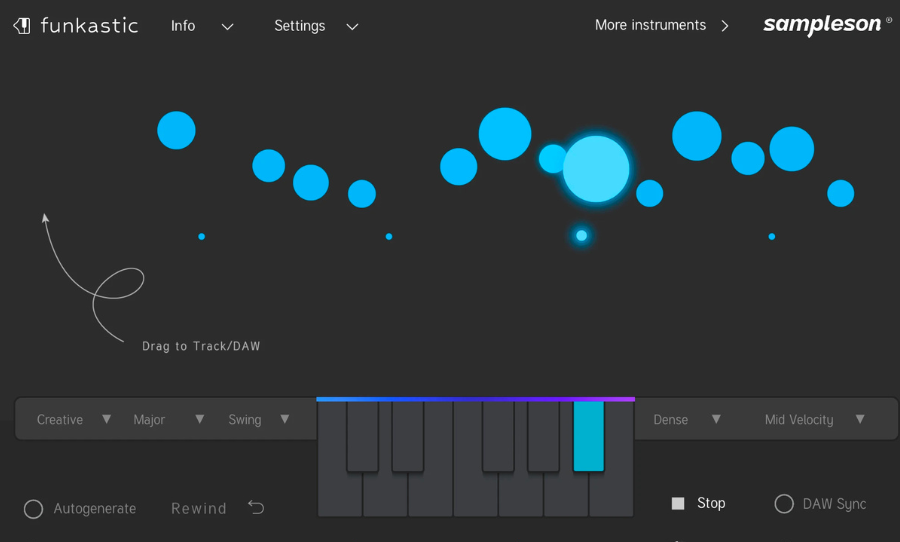Open the Swing dropdown
Viewport: 900px width, 542px height.
(x=258, y=420)
